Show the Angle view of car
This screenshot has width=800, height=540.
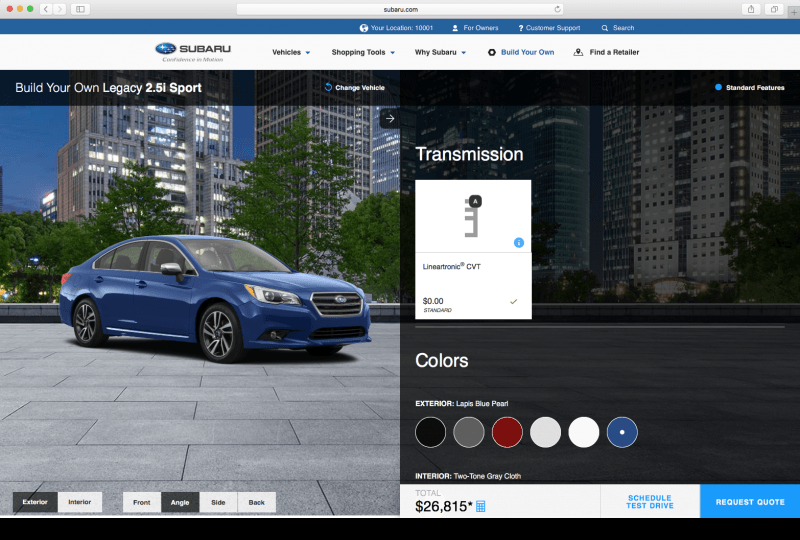pyautogui.click(x=180, y=502)
